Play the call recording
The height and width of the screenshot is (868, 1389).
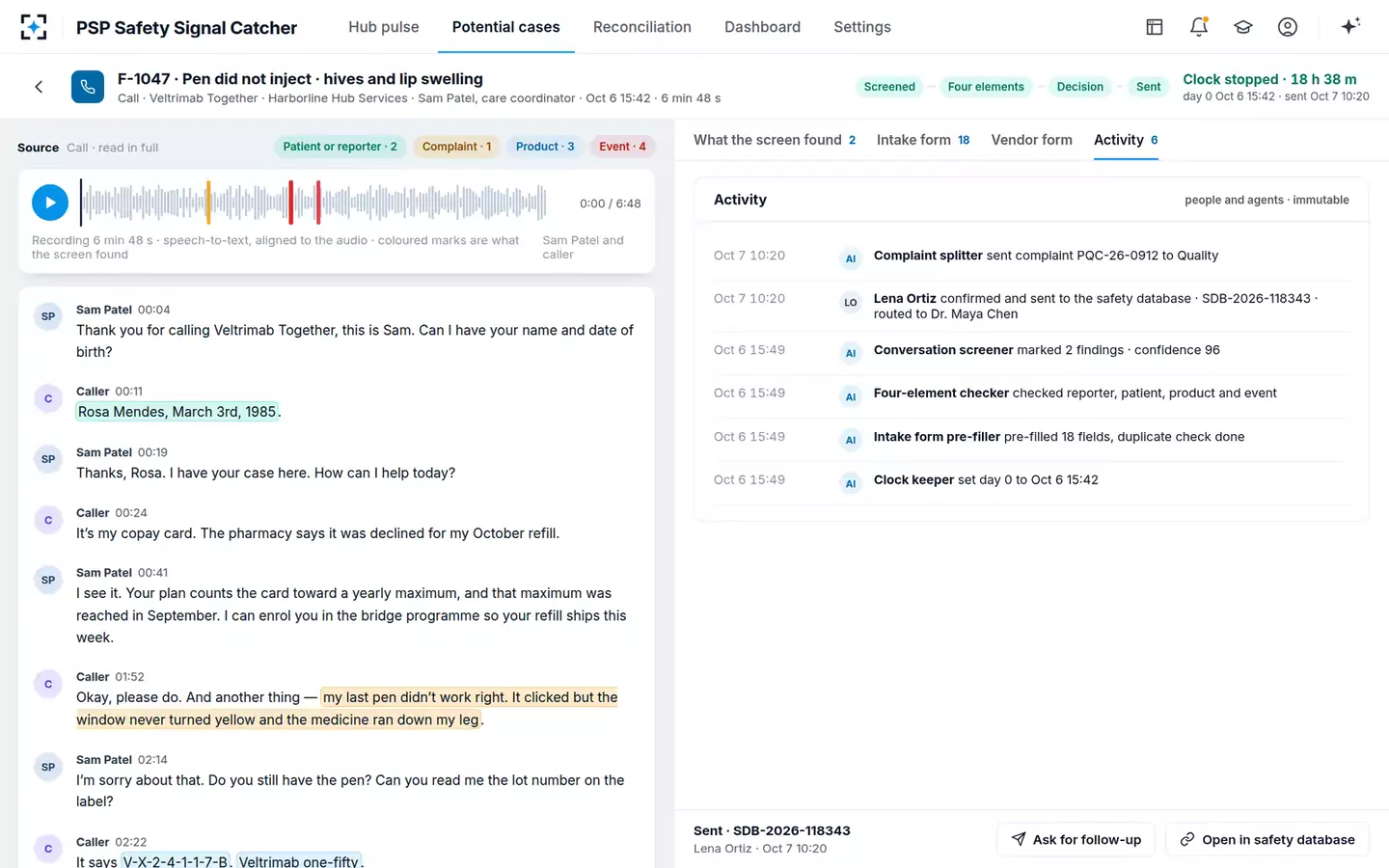point(50,203)
